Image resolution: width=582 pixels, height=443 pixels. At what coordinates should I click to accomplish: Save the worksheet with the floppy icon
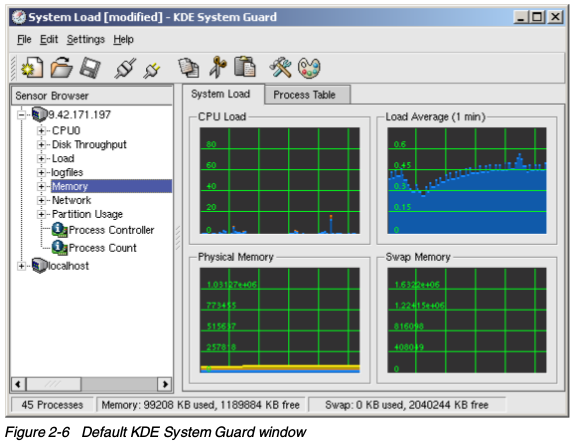click(90, 68)
